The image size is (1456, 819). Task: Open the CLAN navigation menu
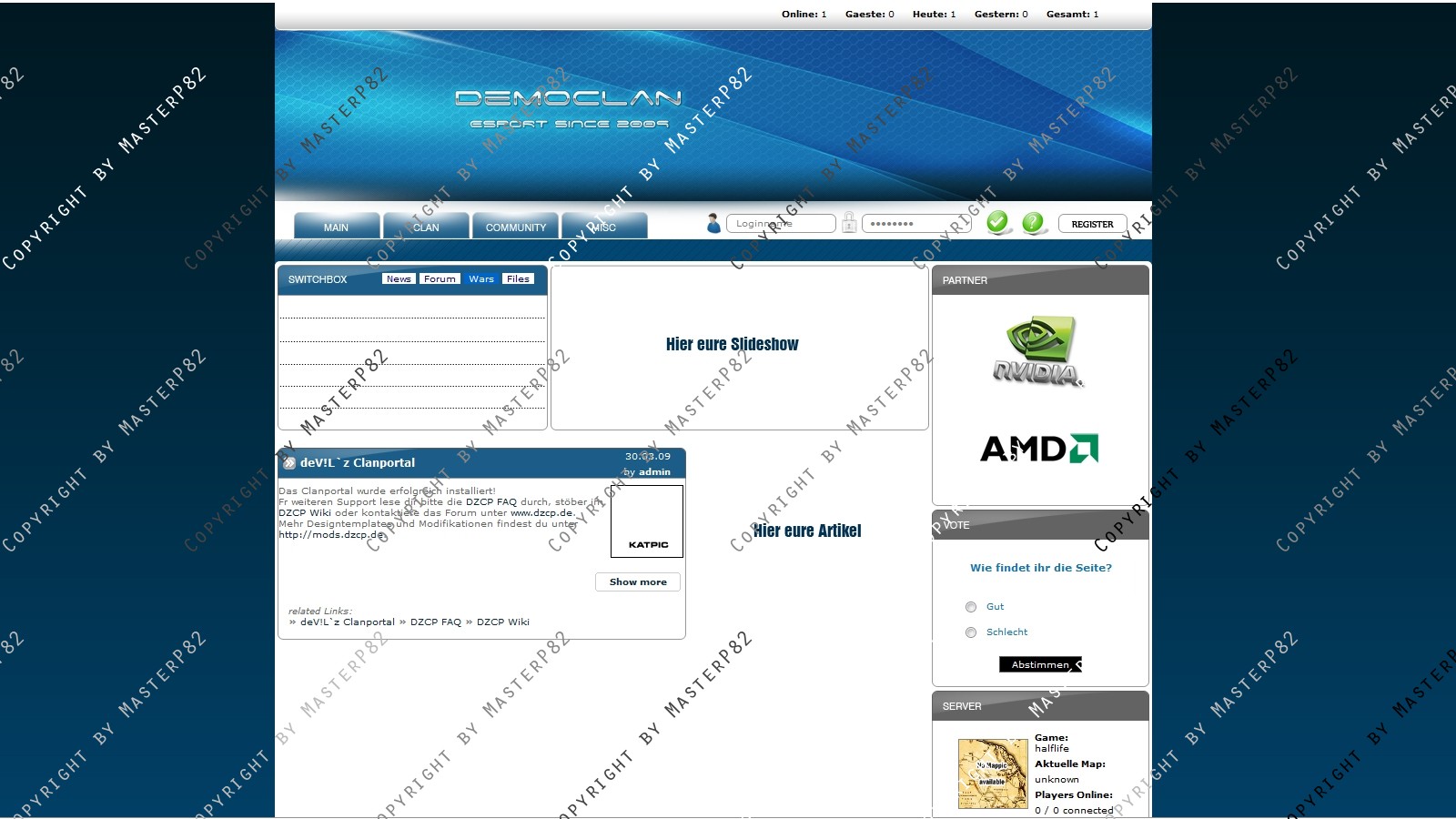tap(426, 227)
